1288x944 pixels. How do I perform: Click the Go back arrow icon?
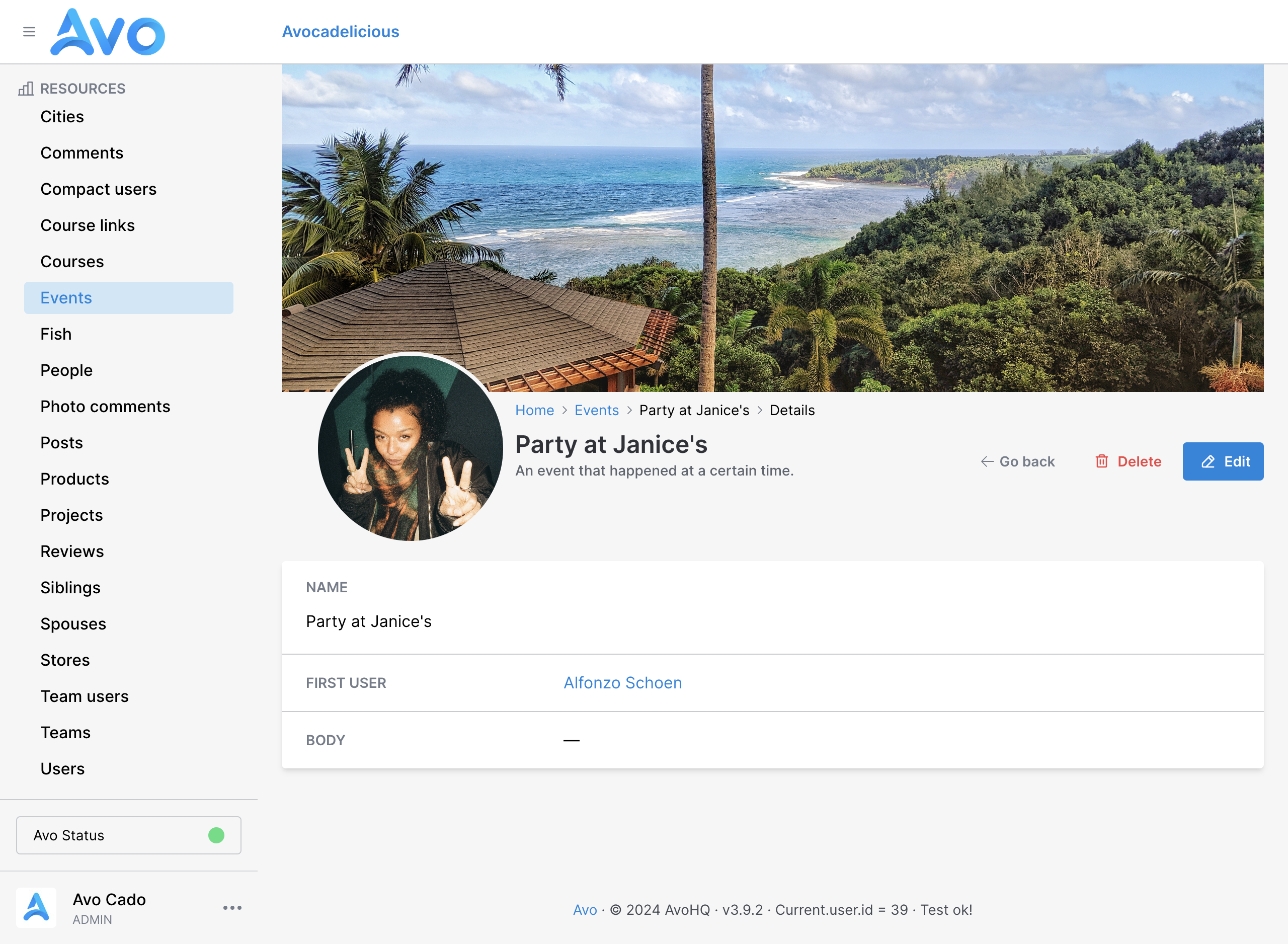point(988,461)
